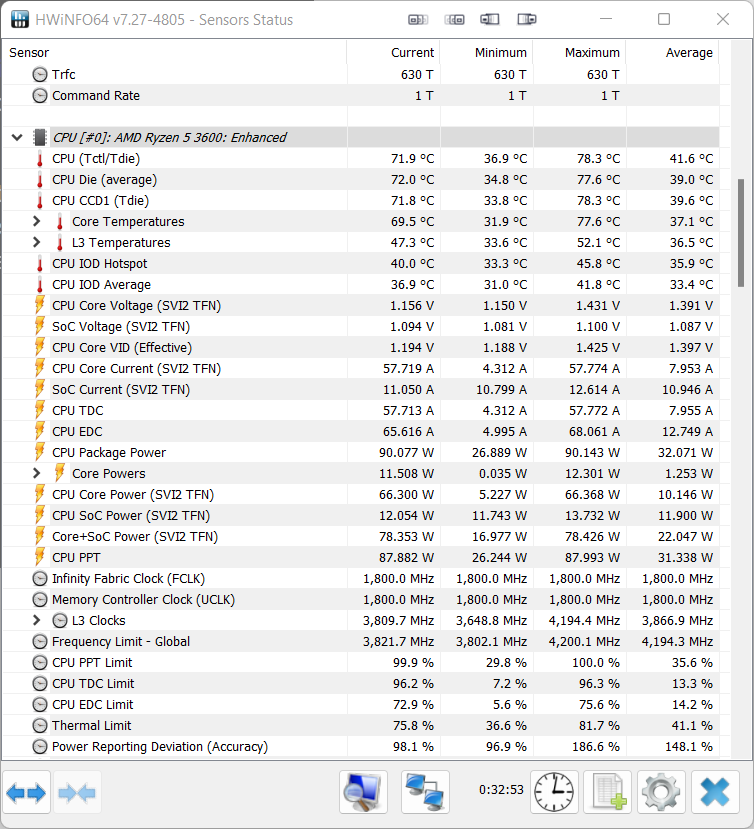This screenshot has width=754, height=829.
Task: Click the 4,200.1 MHz maximum frequency limit
Action: 584,641
